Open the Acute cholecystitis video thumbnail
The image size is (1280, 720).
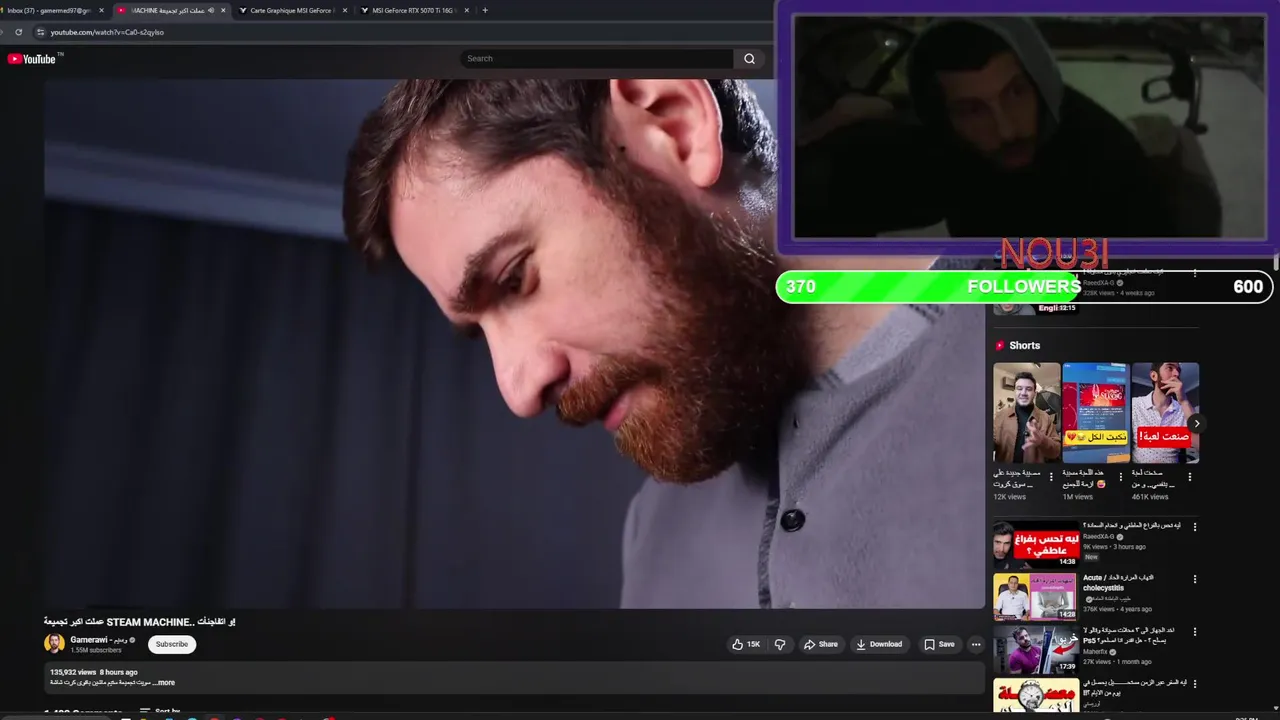tap(1036, 596)
